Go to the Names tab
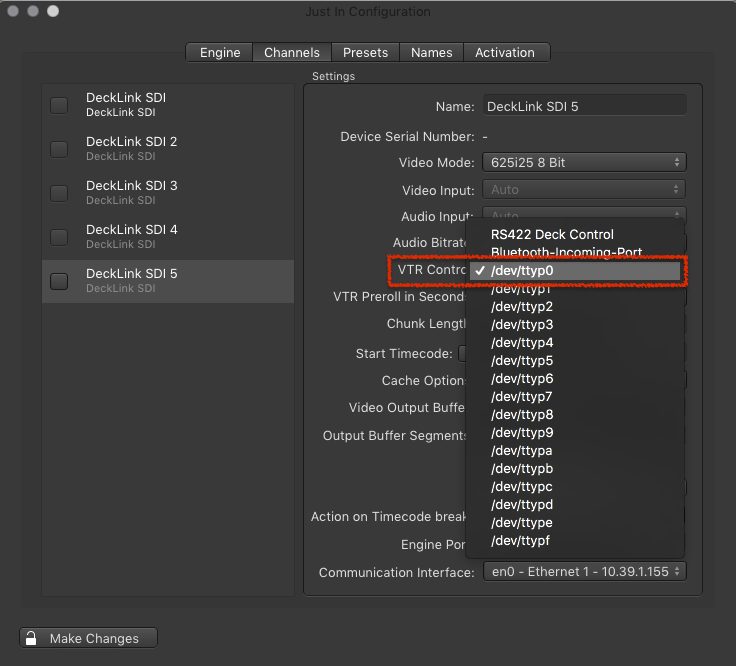The image size is (736, 666). [431, 53]
